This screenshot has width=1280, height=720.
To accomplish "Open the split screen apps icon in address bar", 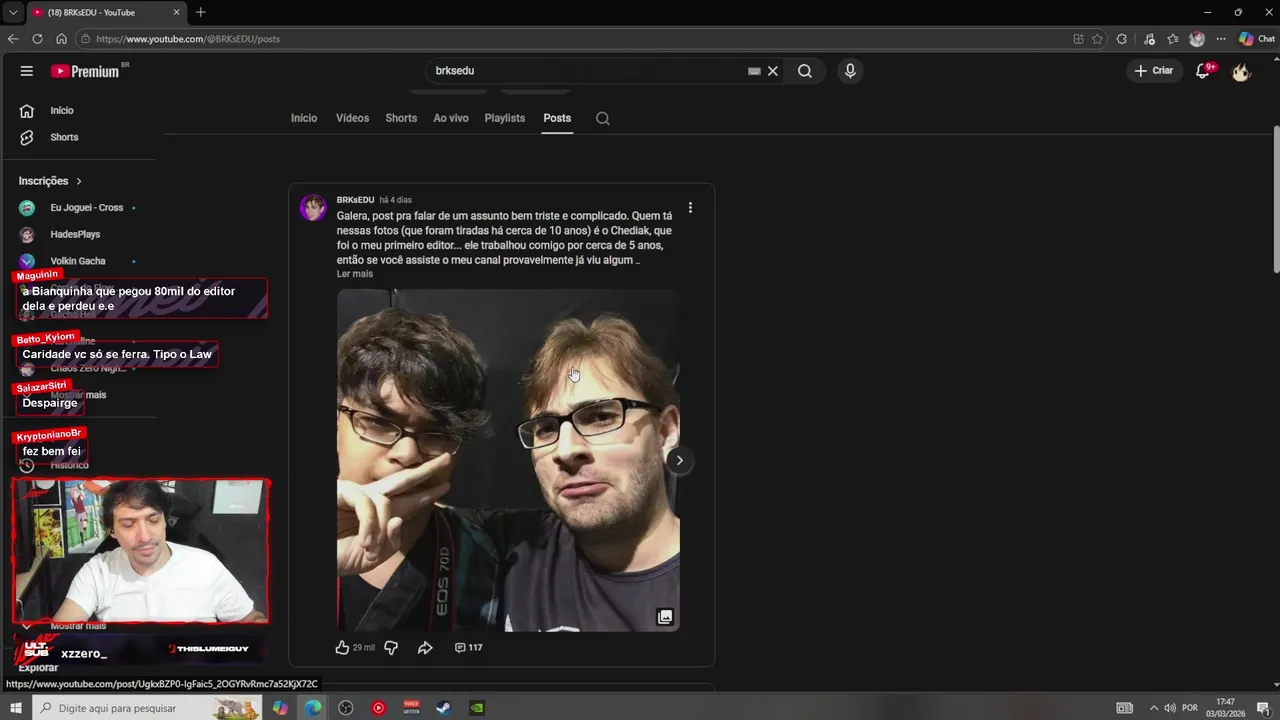I will coord(1078,39).
